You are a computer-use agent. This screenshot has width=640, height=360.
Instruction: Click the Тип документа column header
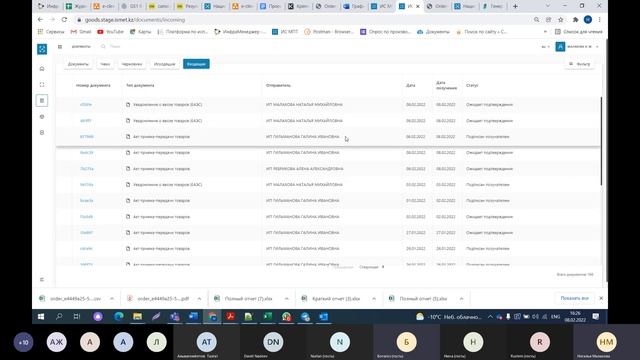140,85
